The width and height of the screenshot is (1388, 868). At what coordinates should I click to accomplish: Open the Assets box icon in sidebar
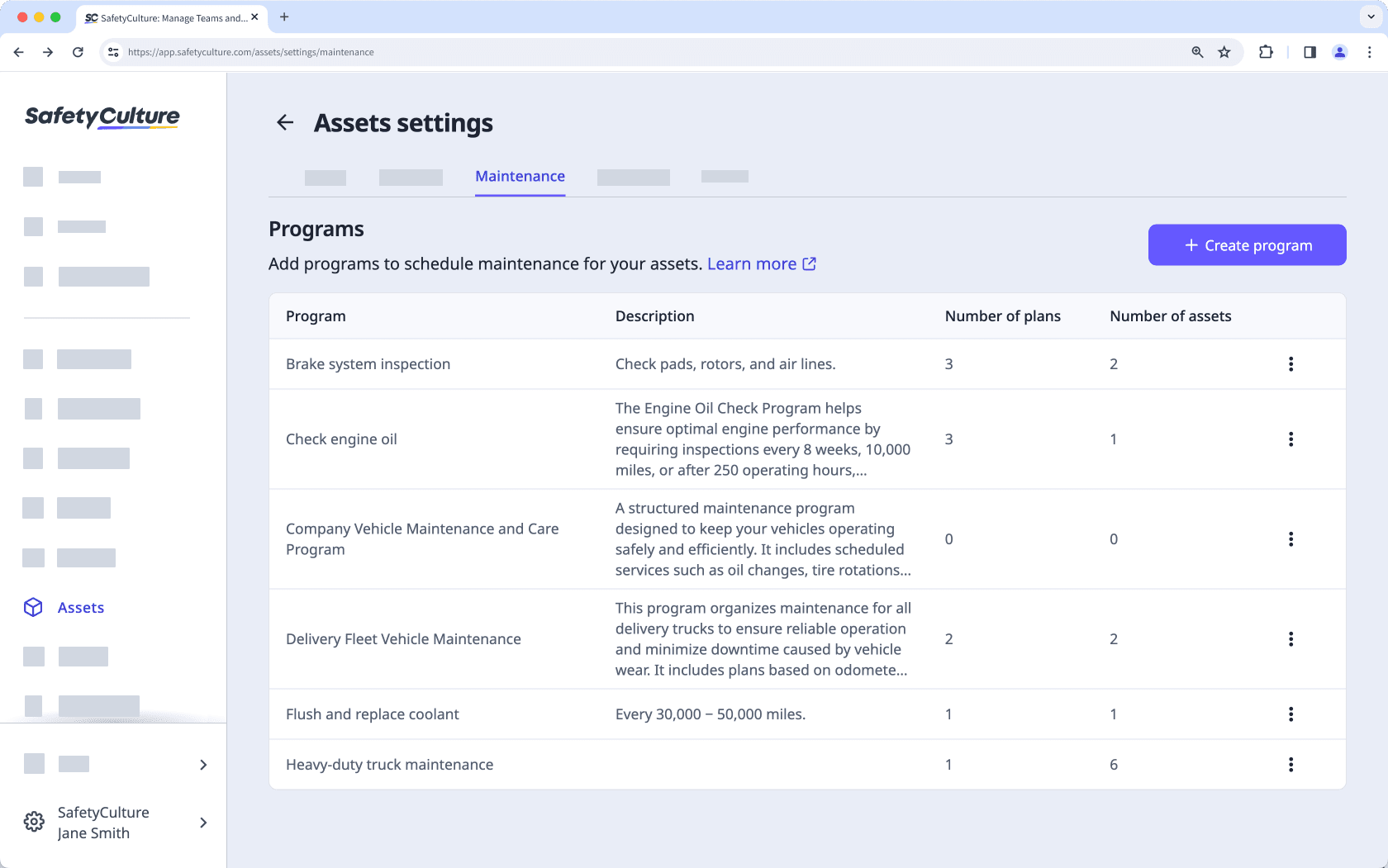click(x=33, y=607)
